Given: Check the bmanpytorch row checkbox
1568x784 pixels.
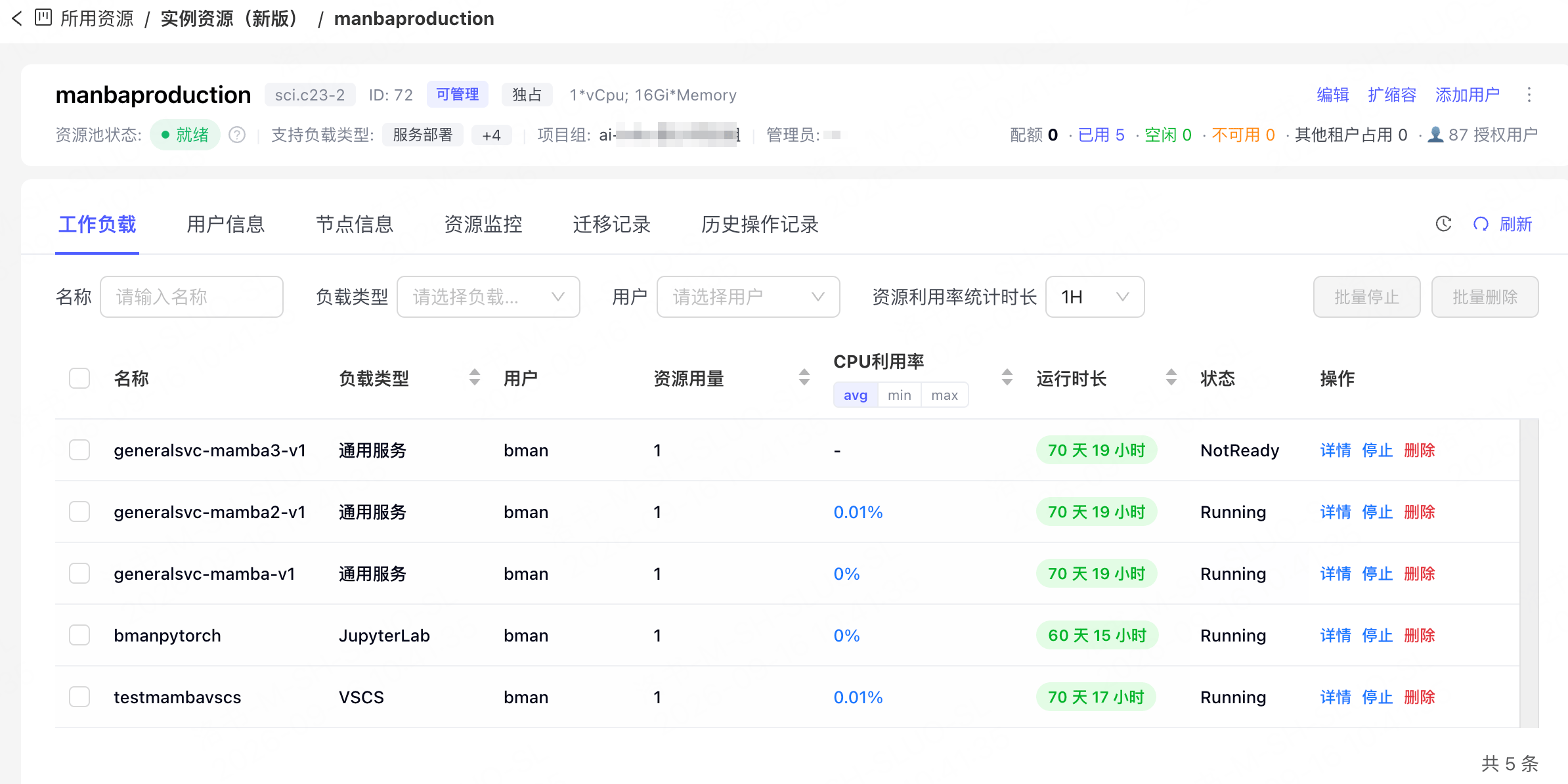Looking at the screenshot, I should pos(79,635).
